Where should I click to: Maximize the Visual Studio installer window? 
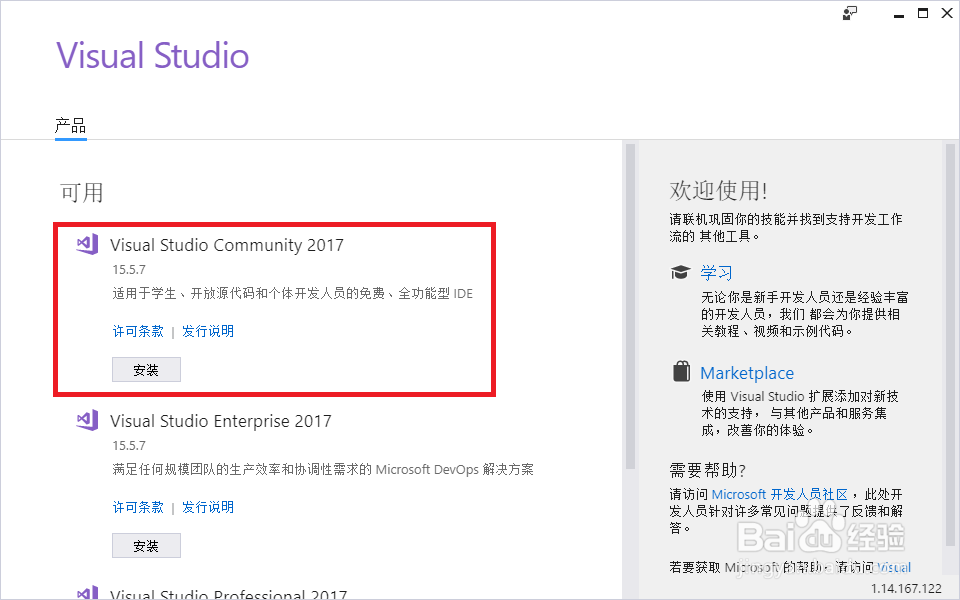[x=923, y=13]
